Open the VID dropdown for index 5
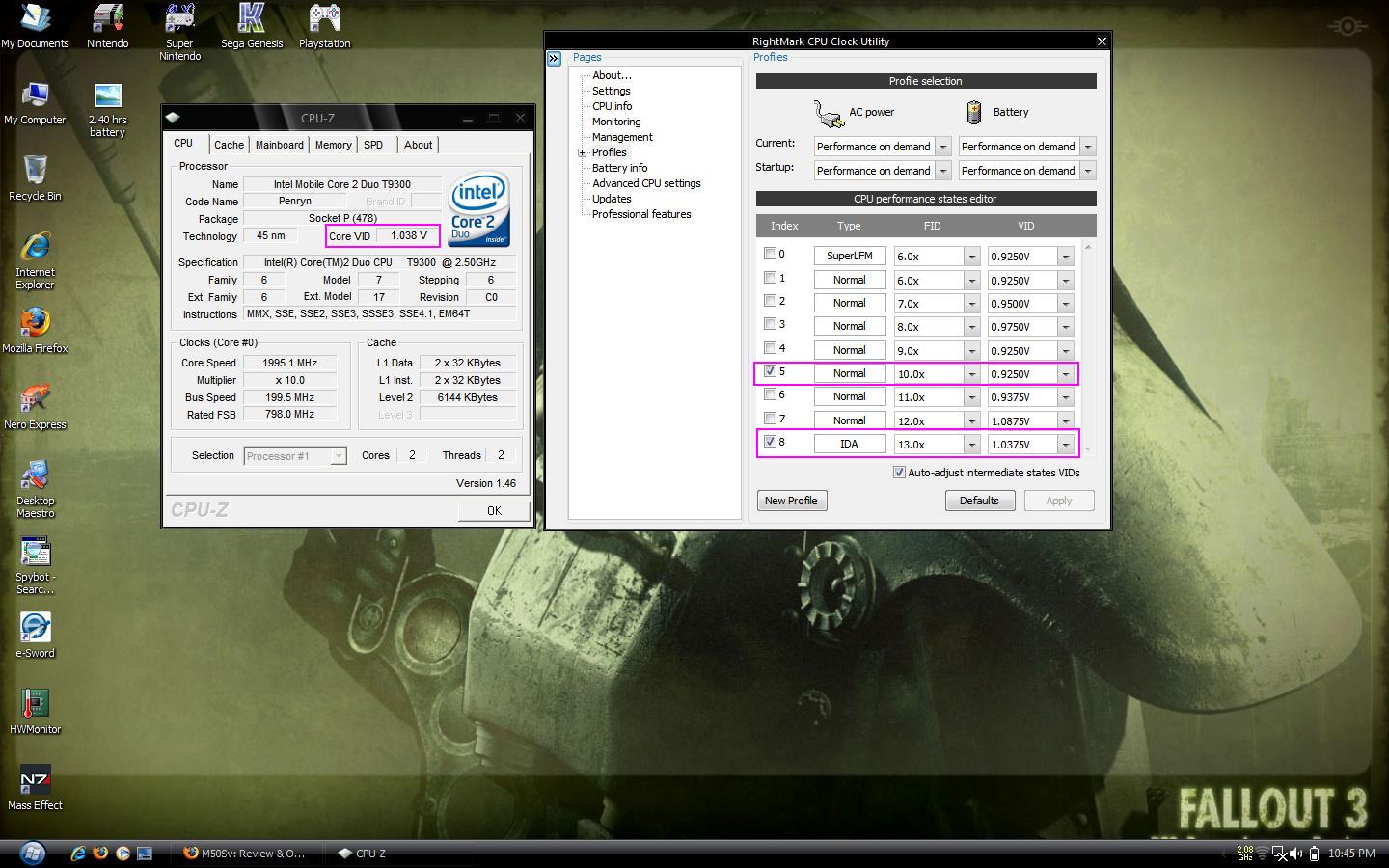The height and width of the screenshot is (868, 1389). (1066, 374)
